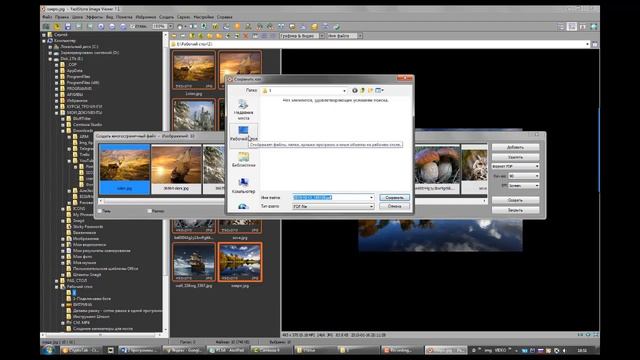640x360 pixels.
Task: Enable the Рамка checkbox in multi-page dialog
Action: tap(150, 211)
